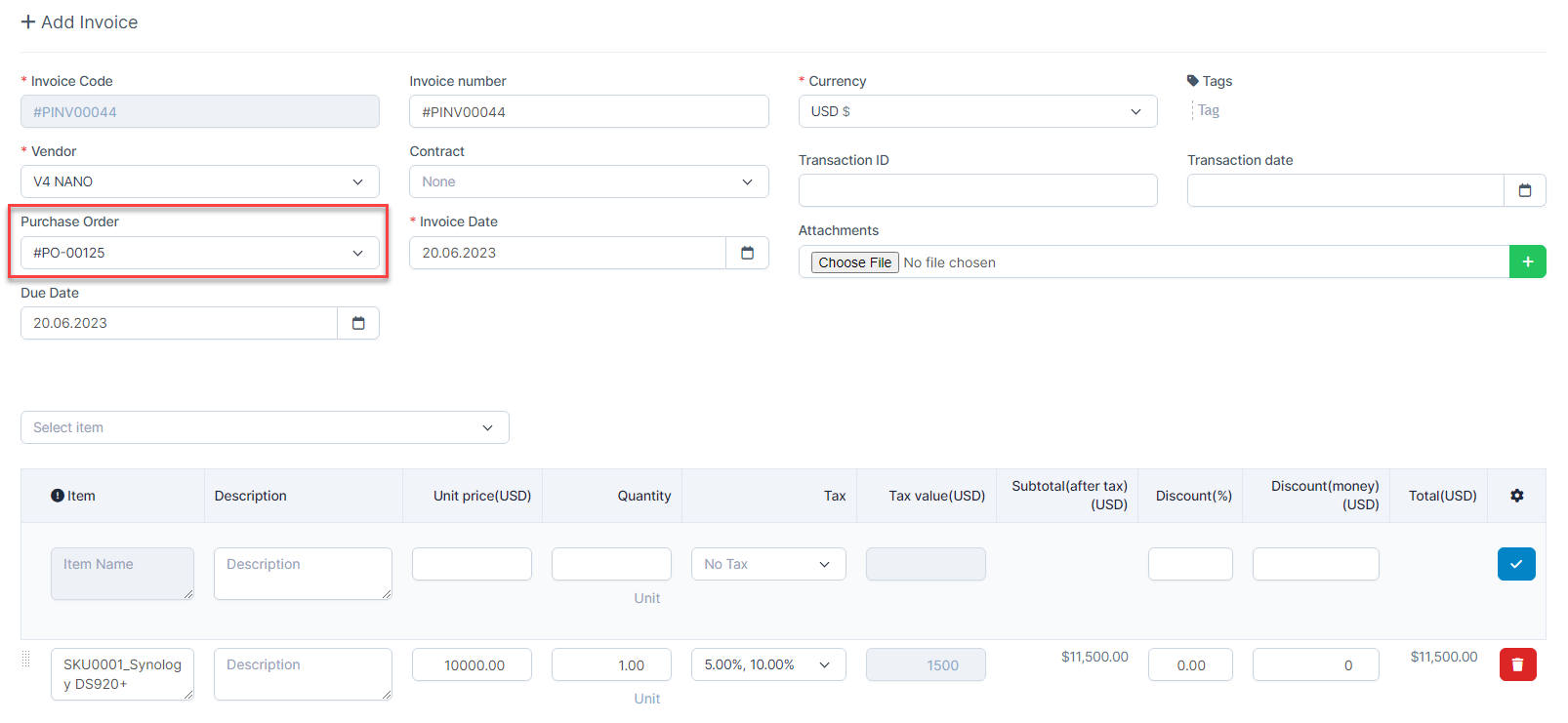This screenshot has height=723, width=1568.
Task: Open the Invoice Date calendar picker
Action: [x=747, y=253]
